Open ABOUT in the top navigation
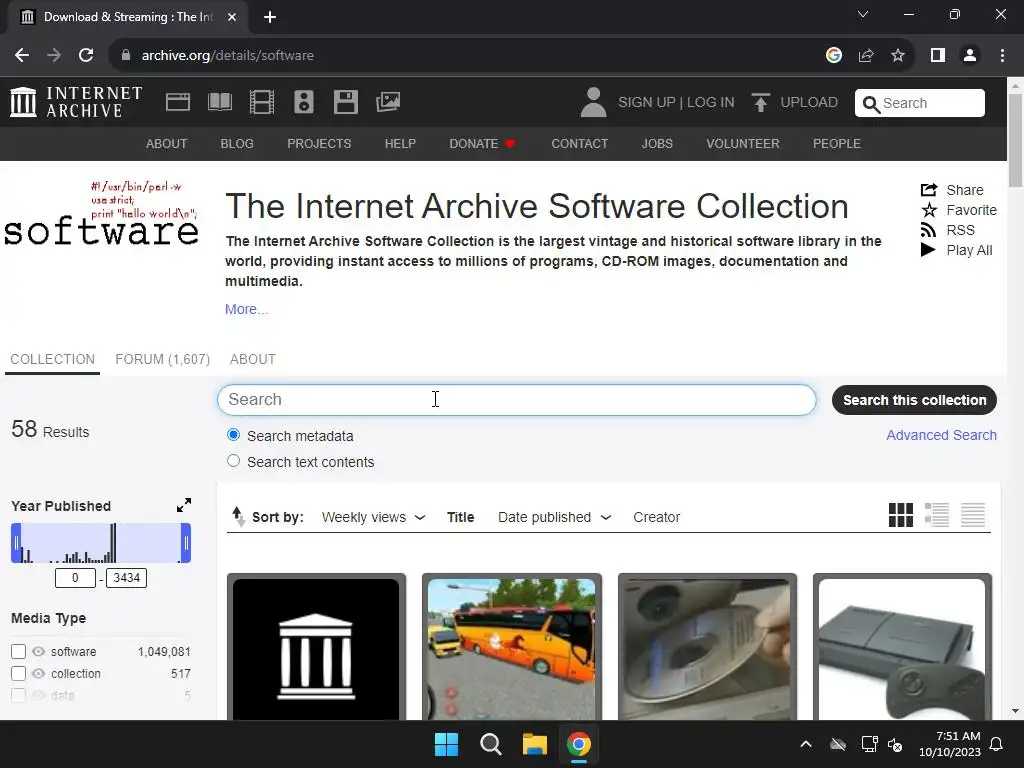Screen dimensions: 1024x768 (x=167, y=144)
